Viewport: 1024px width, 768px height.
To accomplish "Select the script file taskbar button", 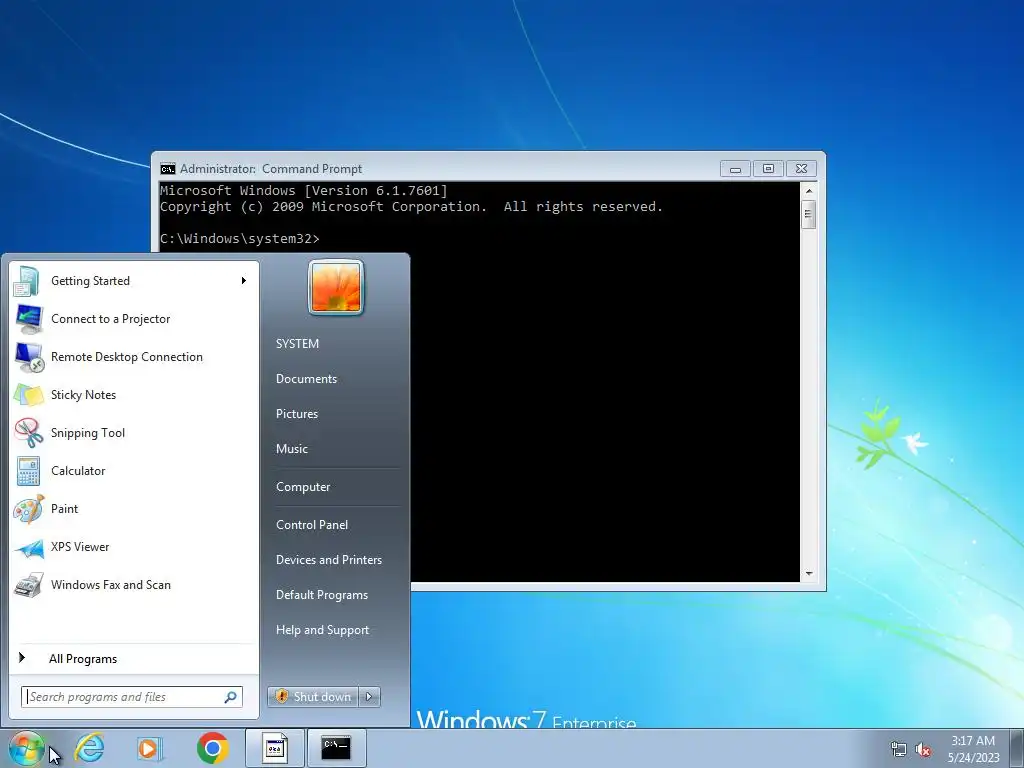I will tap(275, 748).
